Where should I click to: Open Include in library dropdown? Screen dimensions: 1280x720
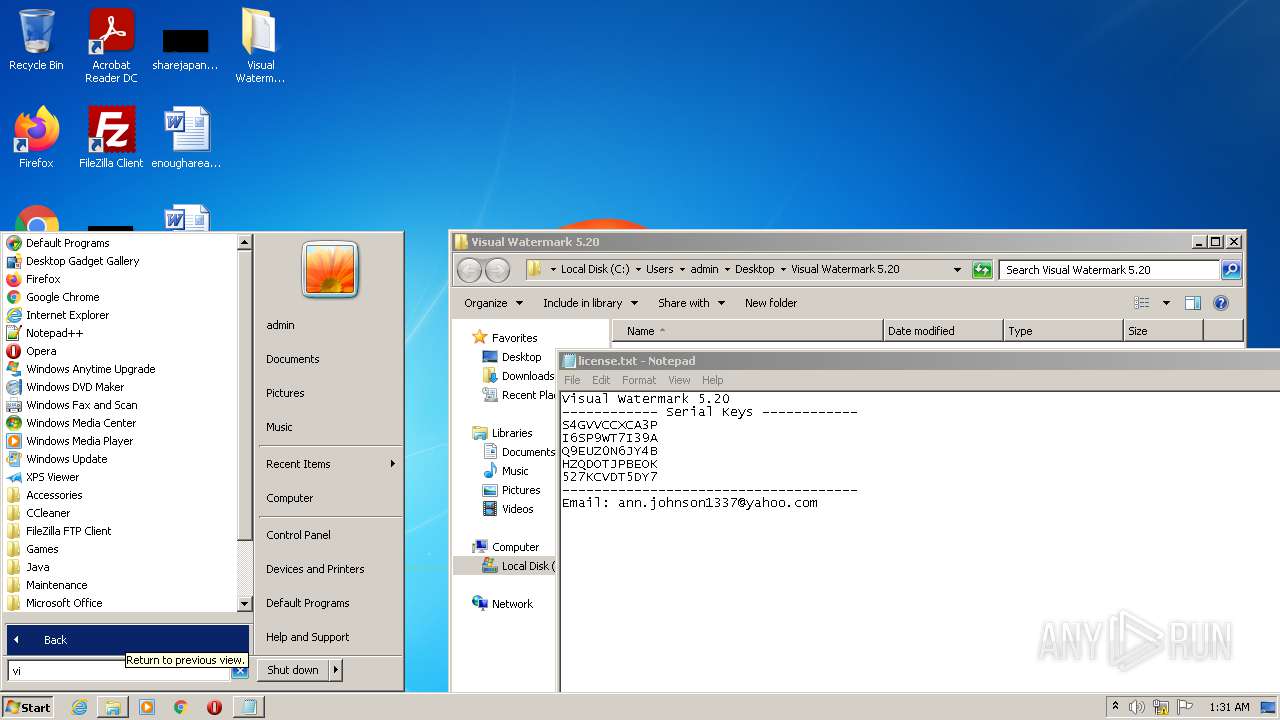pos(590,303)
